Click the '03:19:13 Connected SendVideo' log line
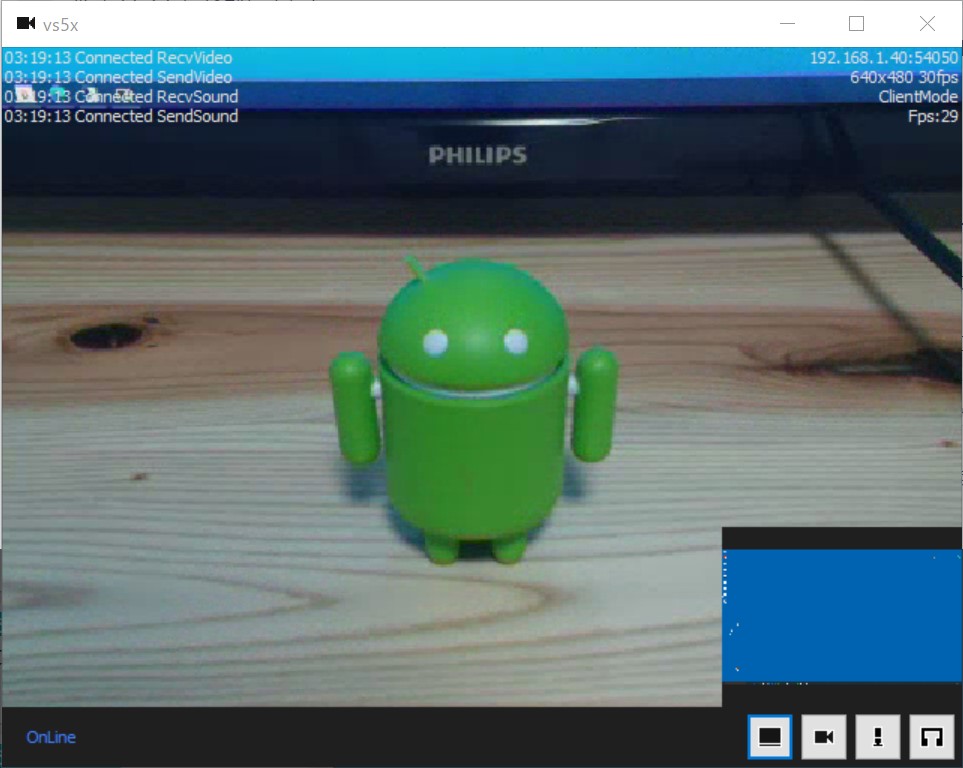 119,77
